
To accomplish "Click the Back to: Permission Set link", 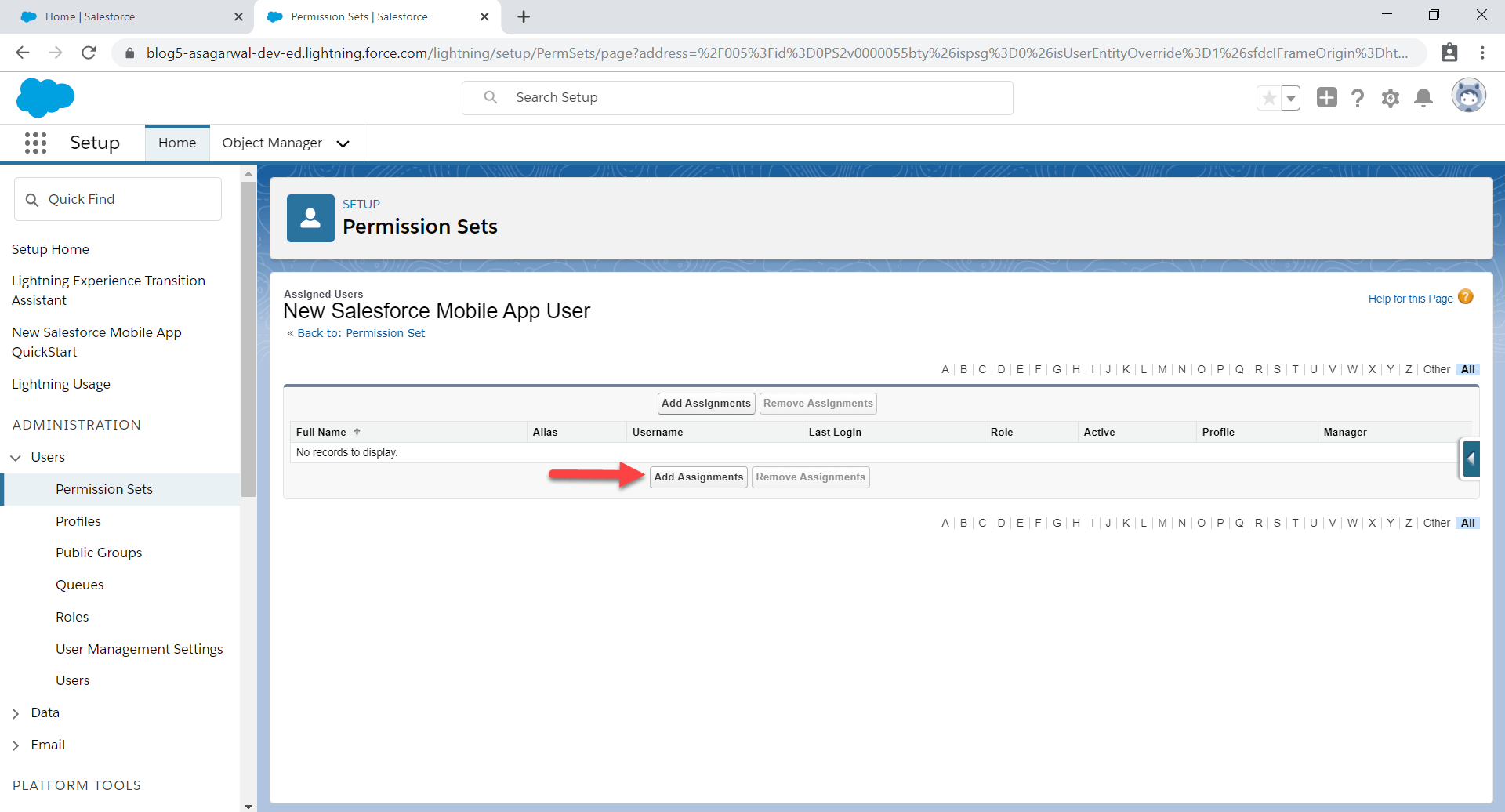I will point(361,333).
